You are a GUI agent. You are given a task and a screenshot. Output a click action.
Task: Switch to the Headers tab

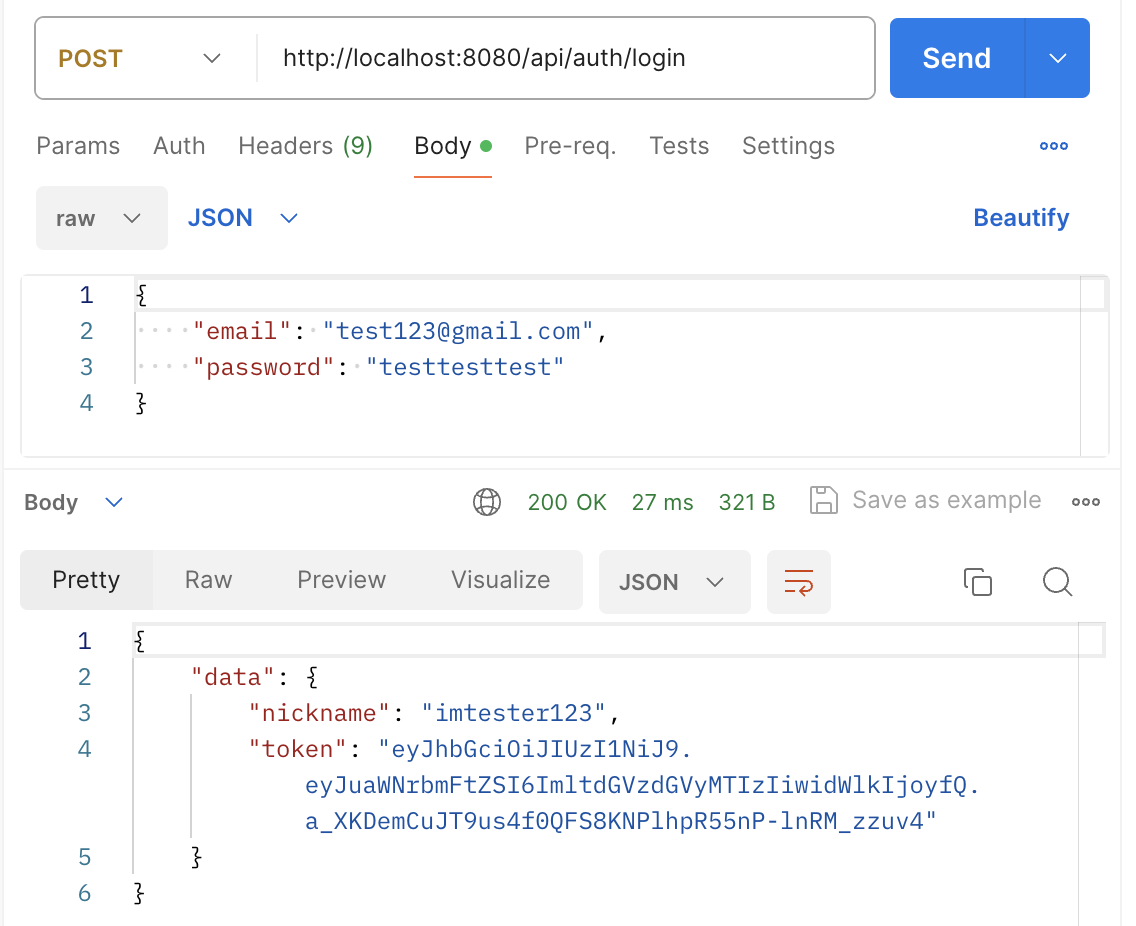click(x=305, y=146)
